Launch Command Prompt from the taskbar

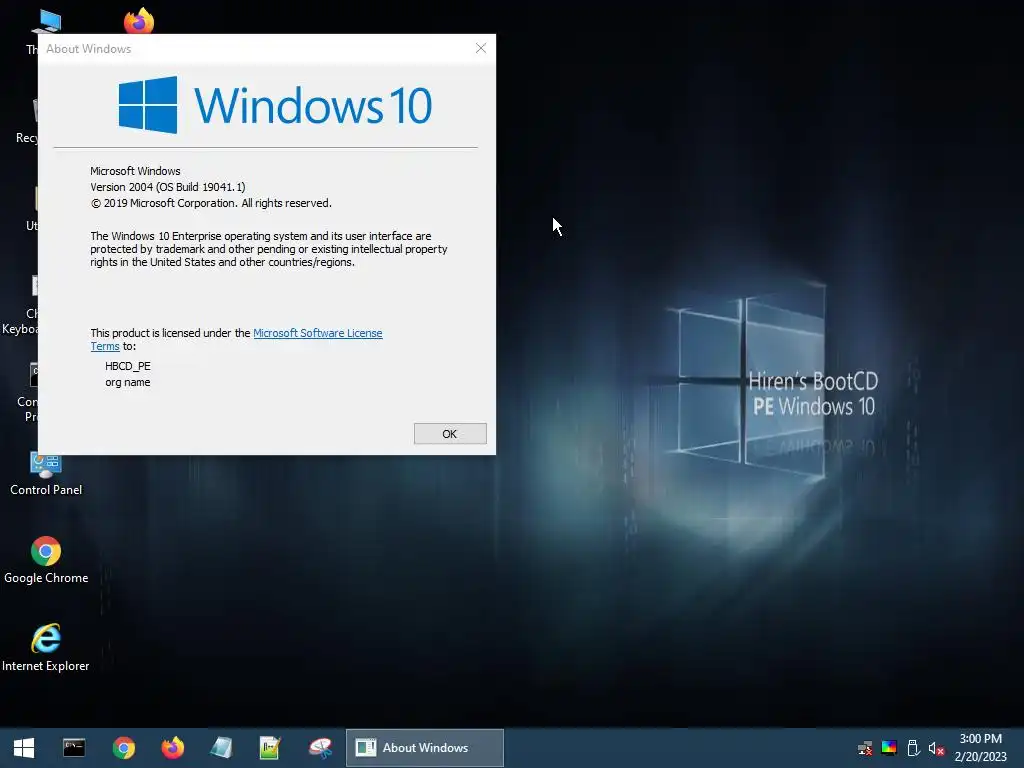point(74,748)
